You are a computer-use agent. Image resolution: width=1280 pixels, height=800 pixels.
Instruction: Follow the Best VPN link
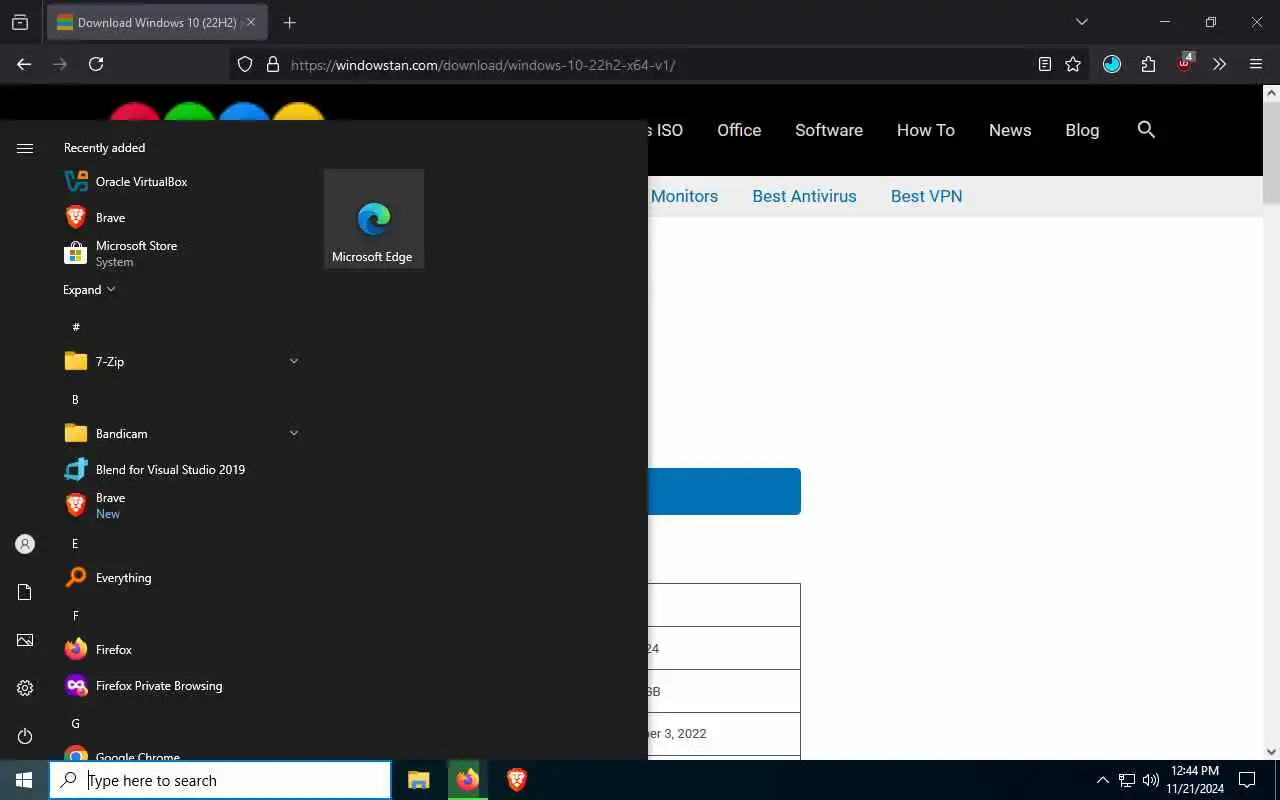(927, 196)
